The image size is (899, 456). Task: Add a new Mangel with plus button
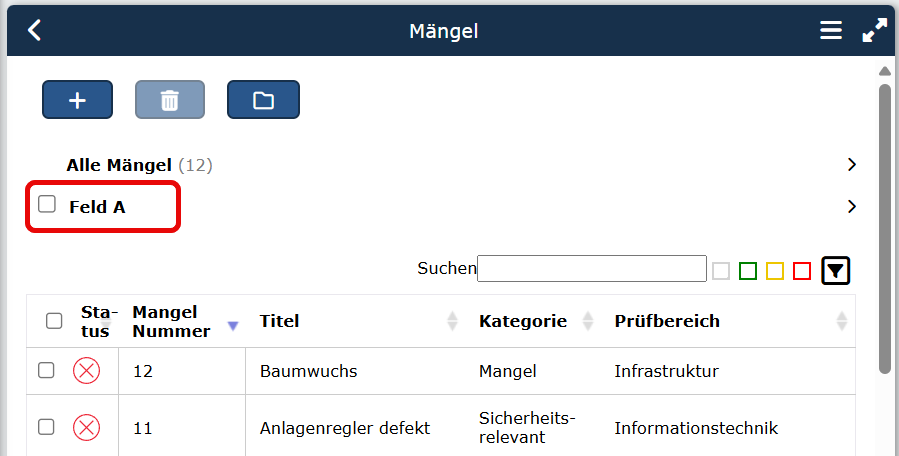[x=77, y=100]
